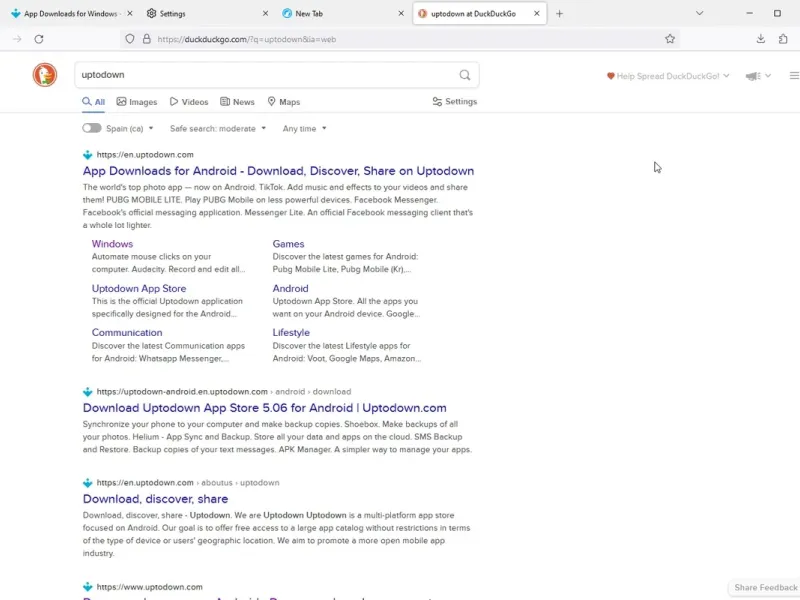Click the megaphone icon

click(x=753, y=76)
